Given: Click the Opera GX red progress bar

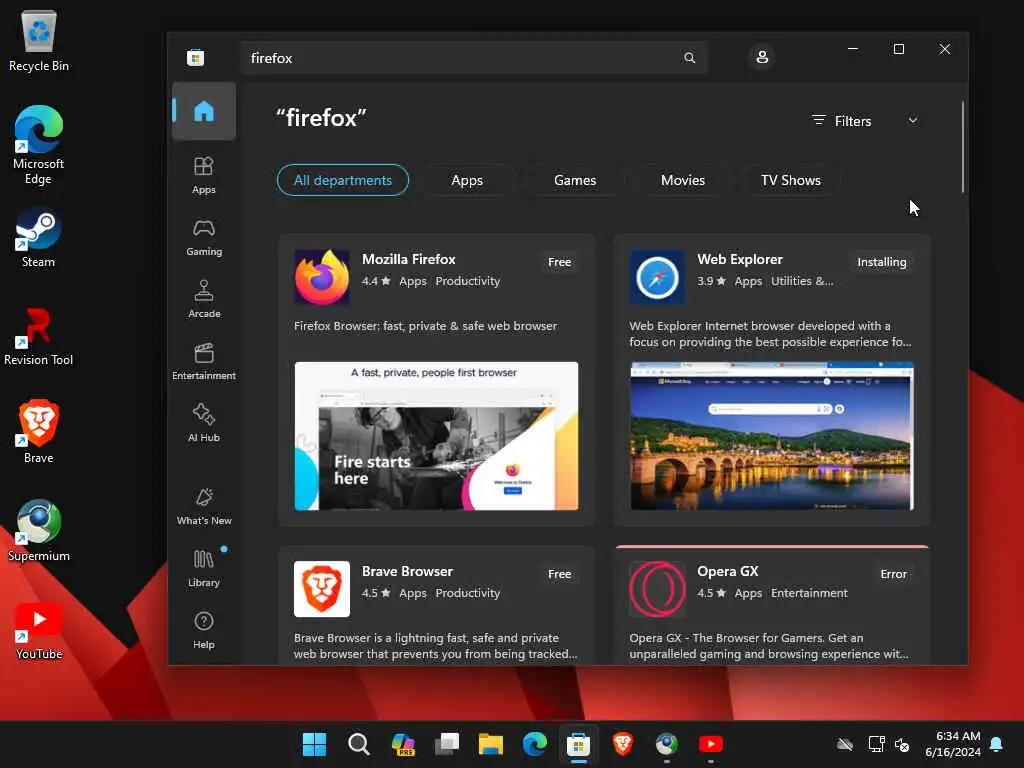Looking at the screenshot, I should click(x=772, y=547).
